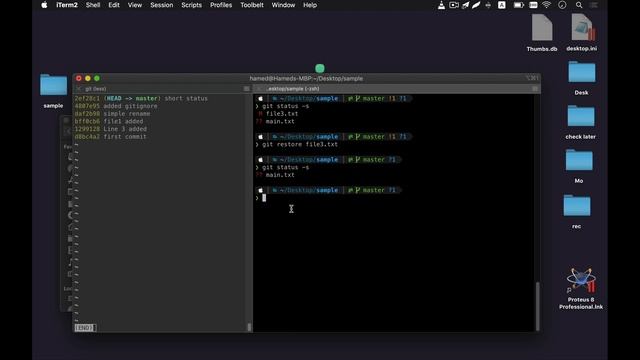Zoom the iTerm2 window green button

[x=97, y=78]
